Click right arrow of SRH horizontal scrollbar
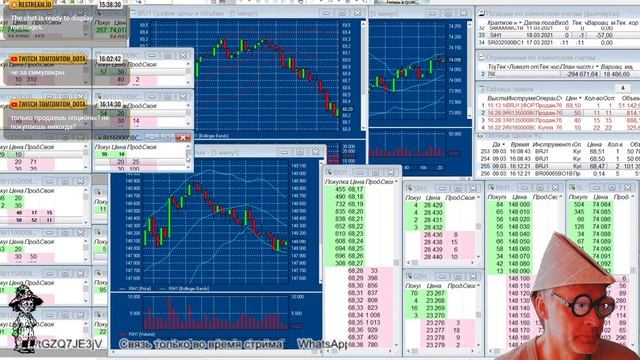 pos(471,262)
